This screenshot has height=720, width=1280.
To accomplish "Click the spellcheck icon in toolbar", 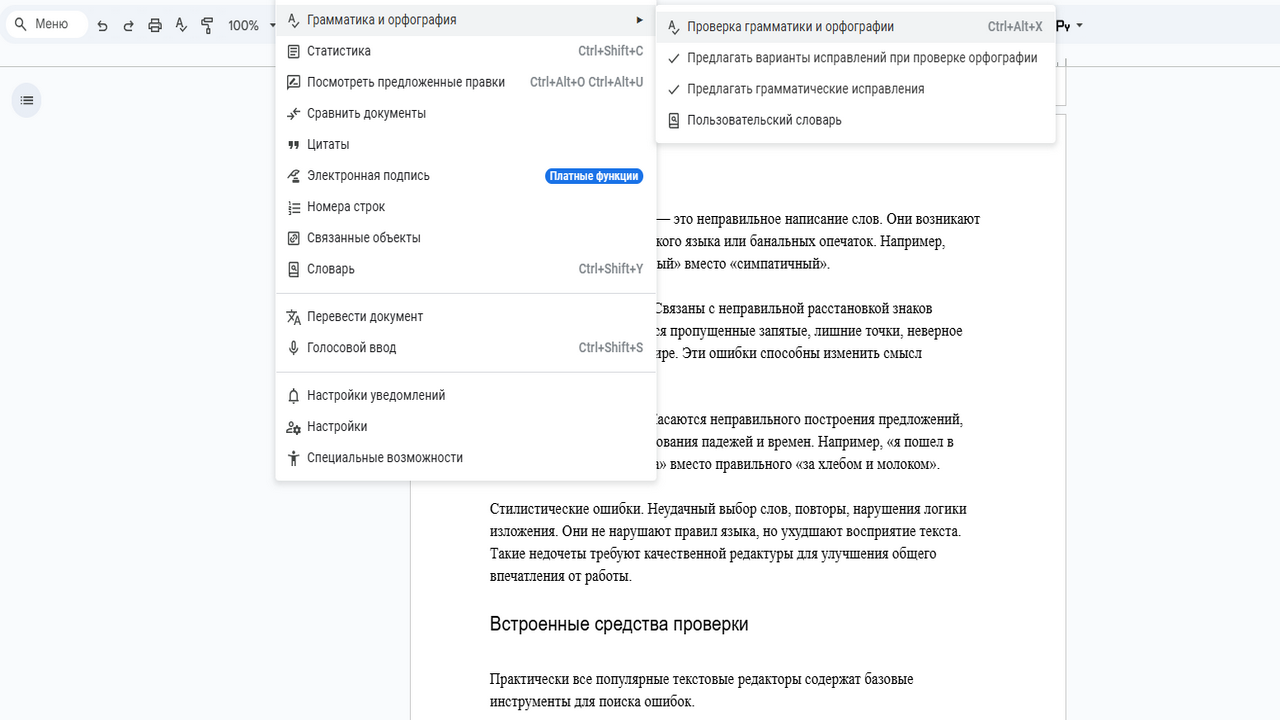I will pos(181,25).
